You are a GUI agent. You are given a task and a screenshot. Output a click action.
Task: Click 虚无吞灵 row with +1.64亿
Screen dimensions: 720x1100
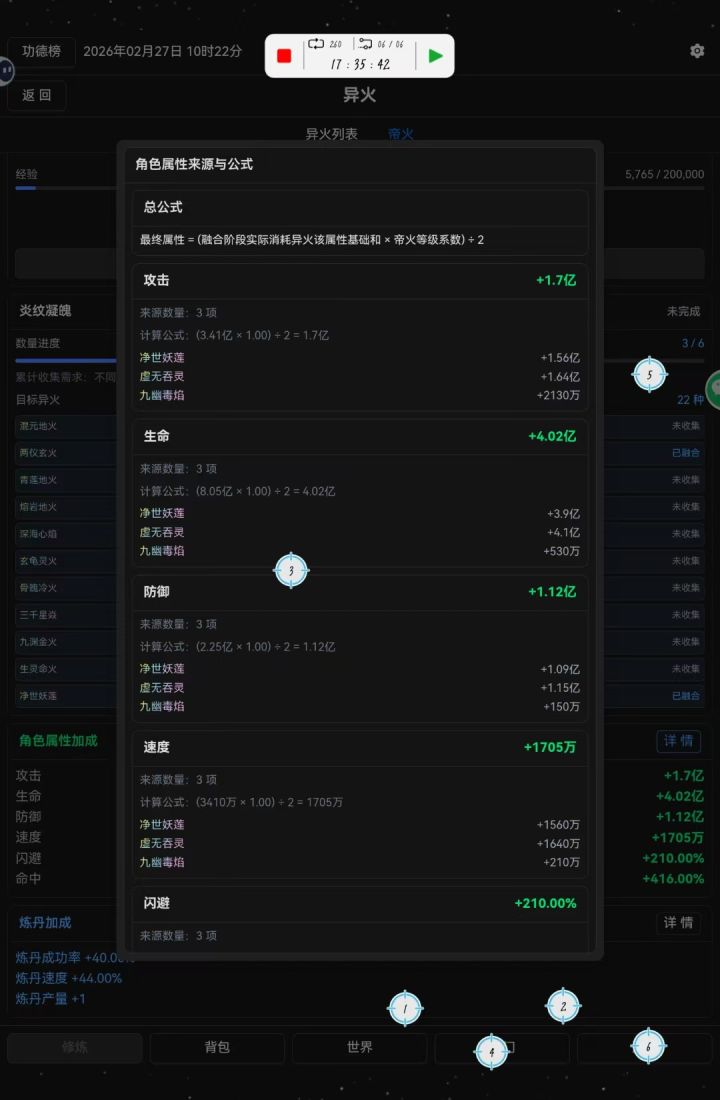[x=359, y=377]
